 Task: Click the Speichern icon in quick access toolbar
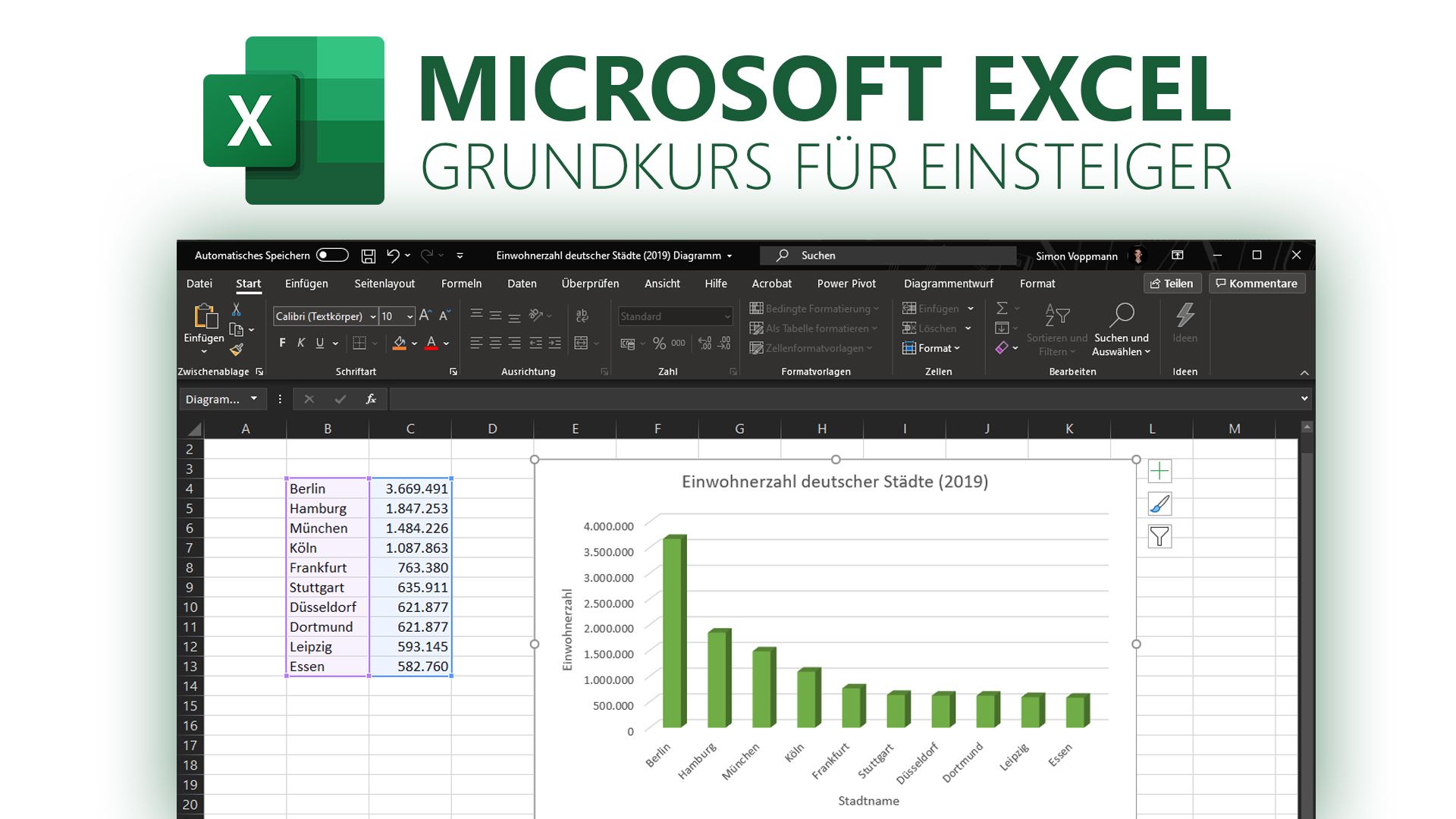(369, 256)
